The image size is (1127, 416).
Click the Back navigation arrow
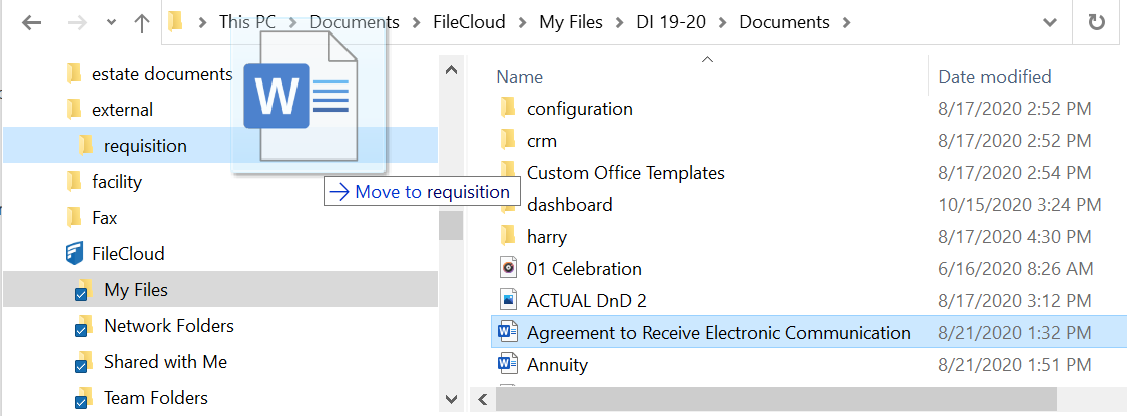(31, 22)
